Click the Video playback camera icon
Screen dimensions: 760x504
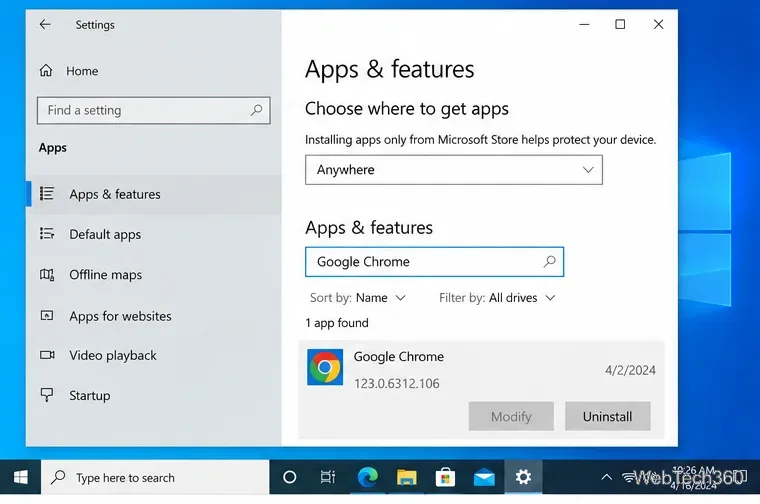click(x=47, y=355)
